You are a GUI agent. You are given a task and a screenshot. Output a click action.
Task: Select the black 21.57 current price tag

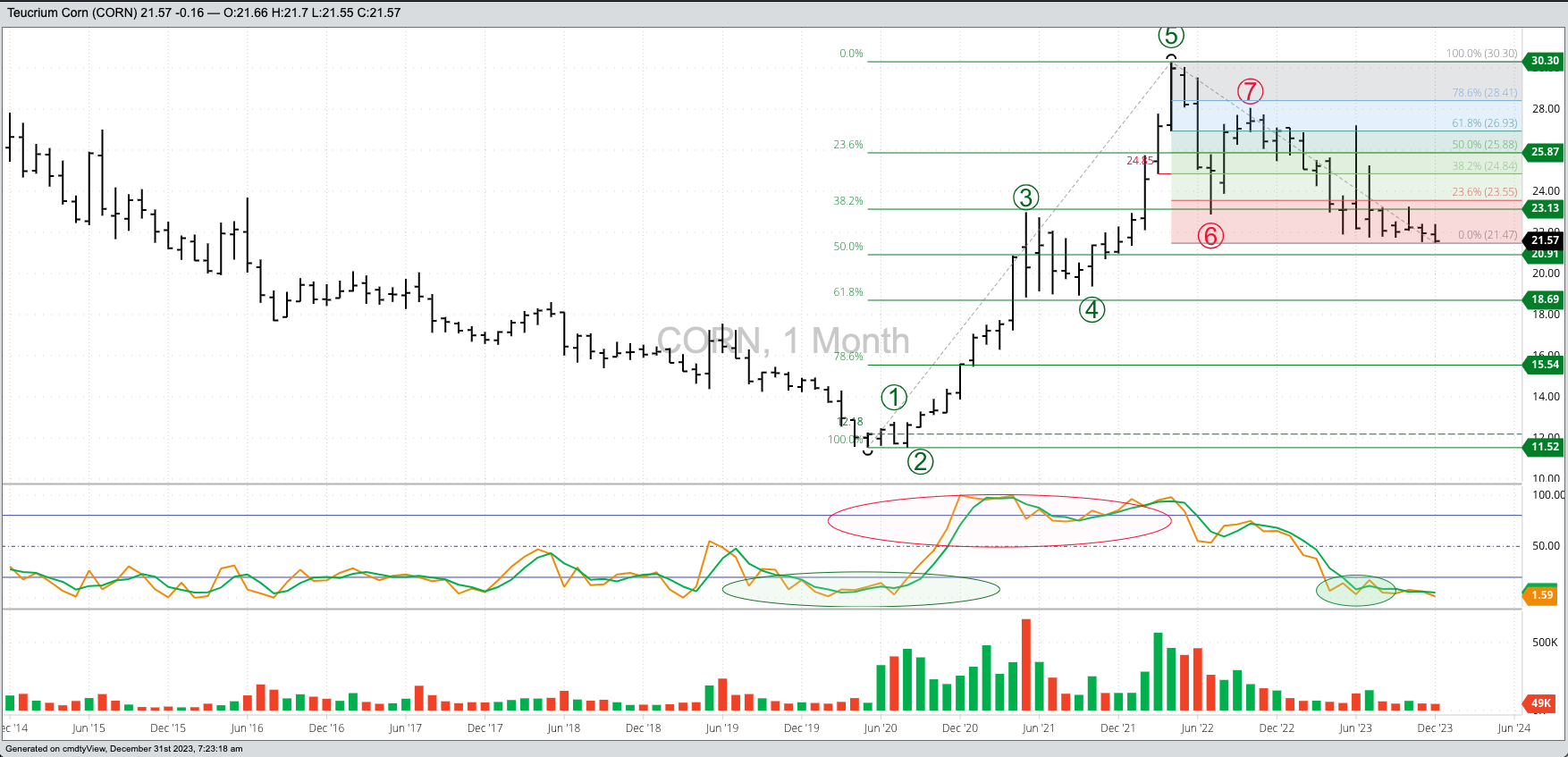click(x=1544, y=240)
